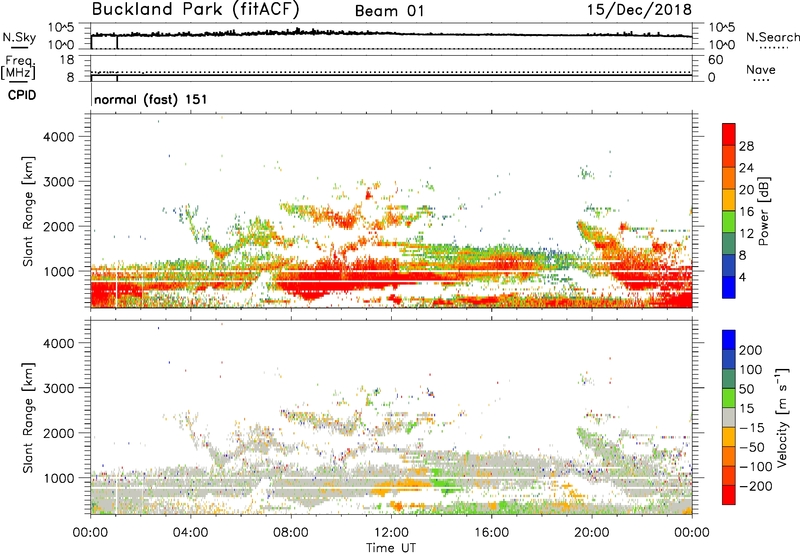Pick the amber velocity band between -15 and -50
This screenshot has height=554, width=800.
(729, 437)
